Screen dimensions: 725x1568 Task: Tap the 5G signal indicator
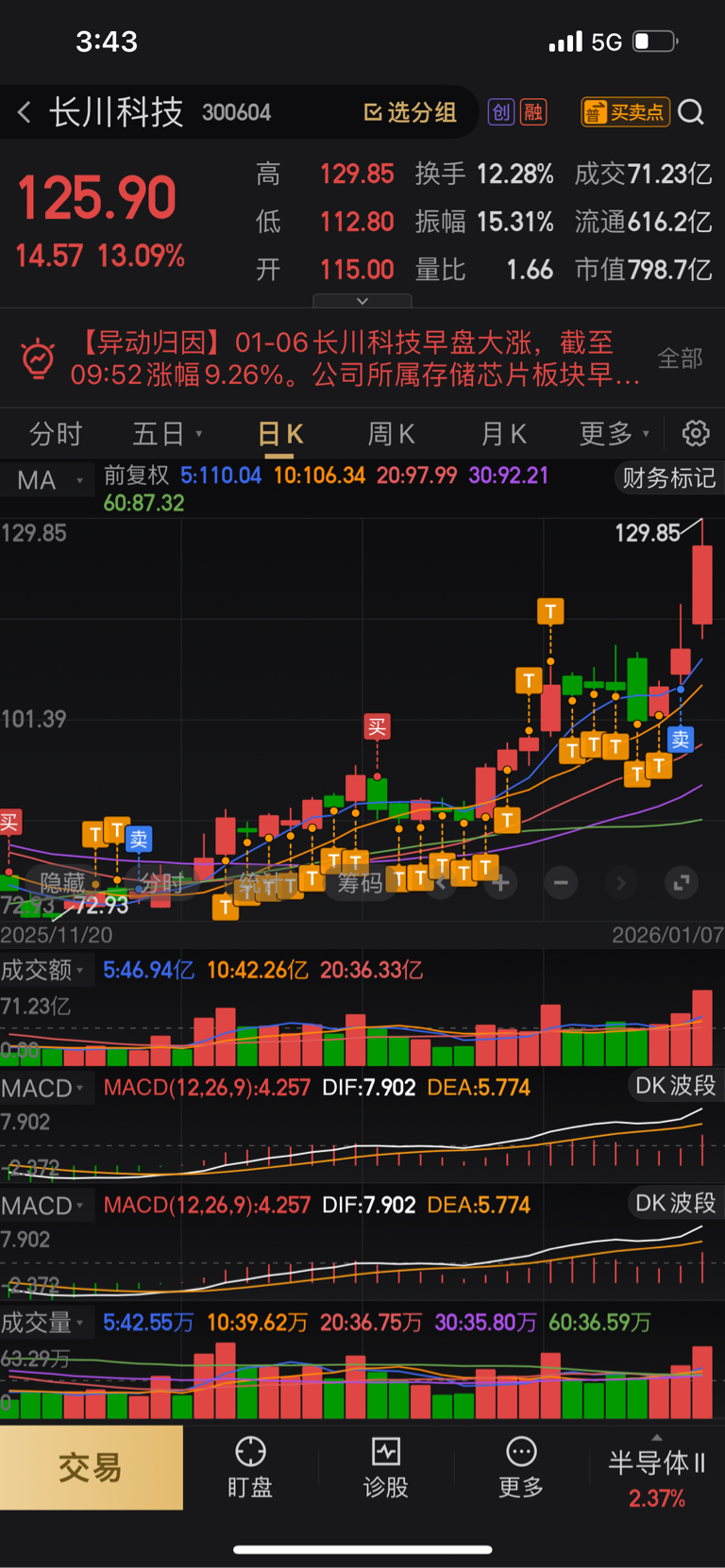[x=606, y=42]
